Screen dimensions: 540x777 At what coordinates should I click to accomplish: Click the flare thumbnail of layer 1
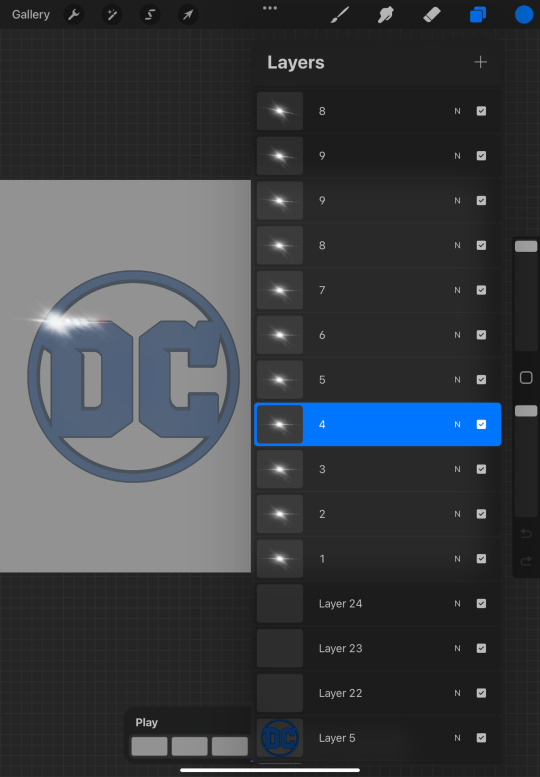click(x=280, y=558)
